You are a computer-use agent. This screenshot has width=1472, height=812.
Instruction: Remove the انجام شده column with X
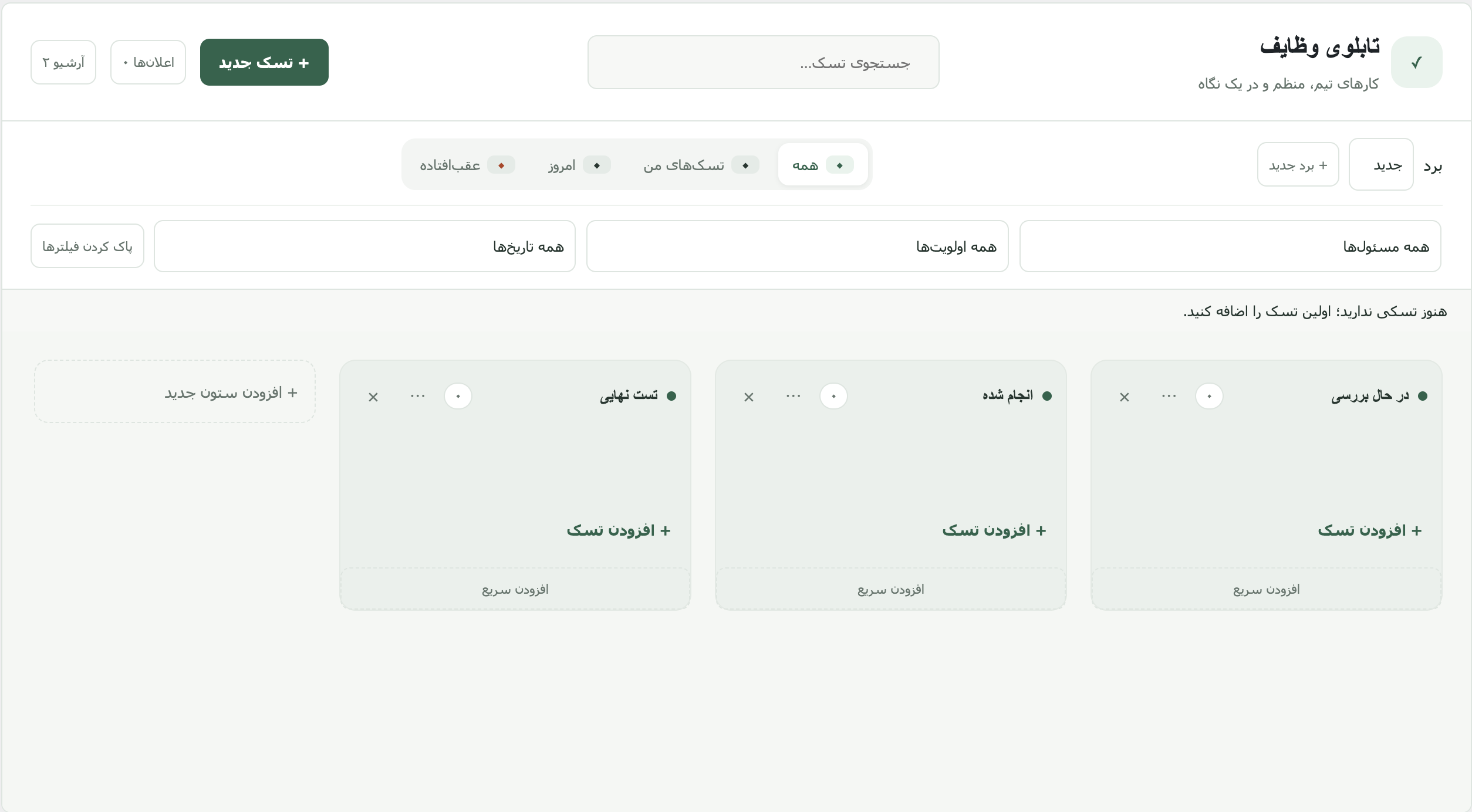pos(748,397)
